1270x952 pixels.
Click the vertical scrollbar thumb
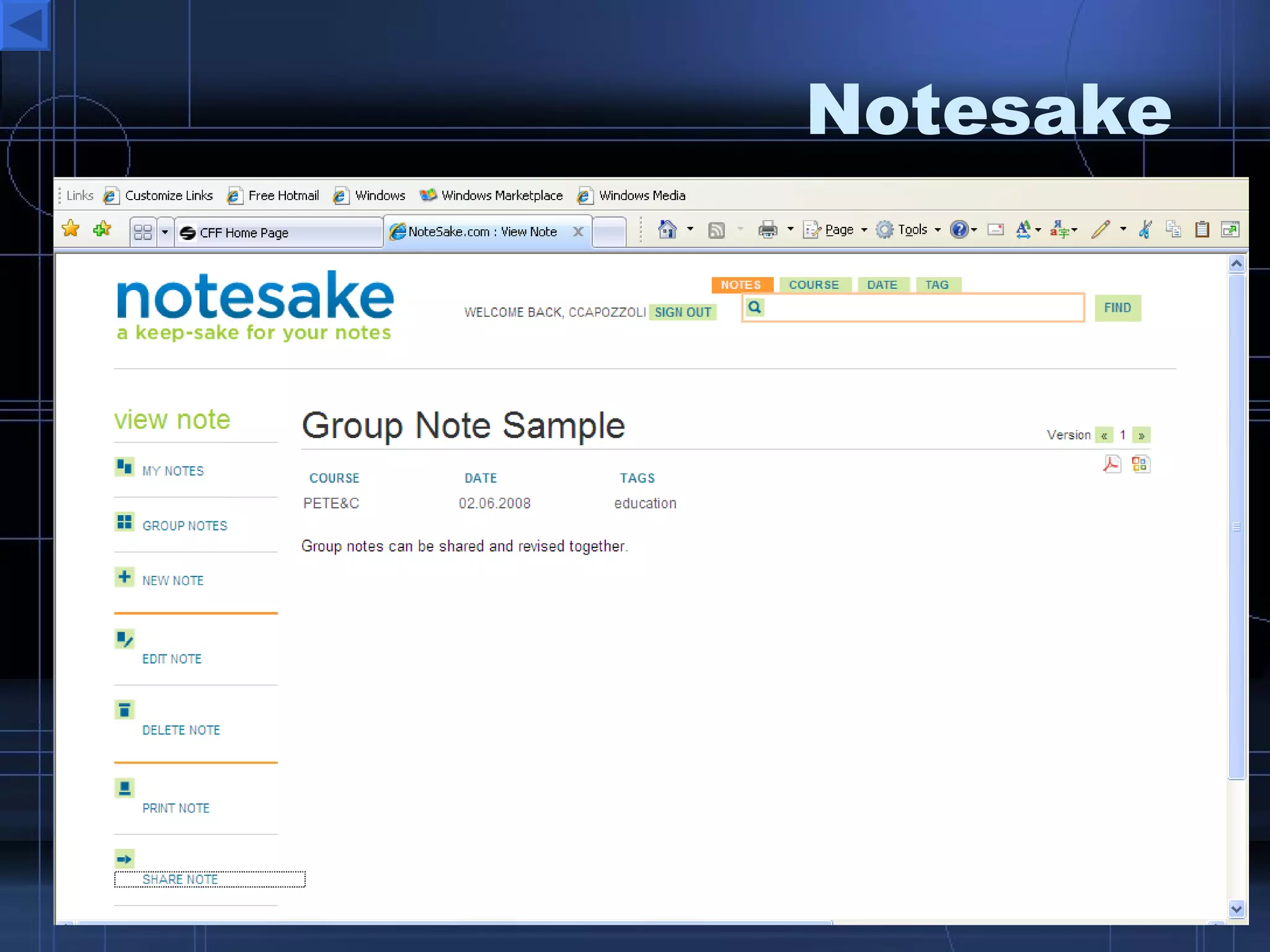tap(1237, 527)
